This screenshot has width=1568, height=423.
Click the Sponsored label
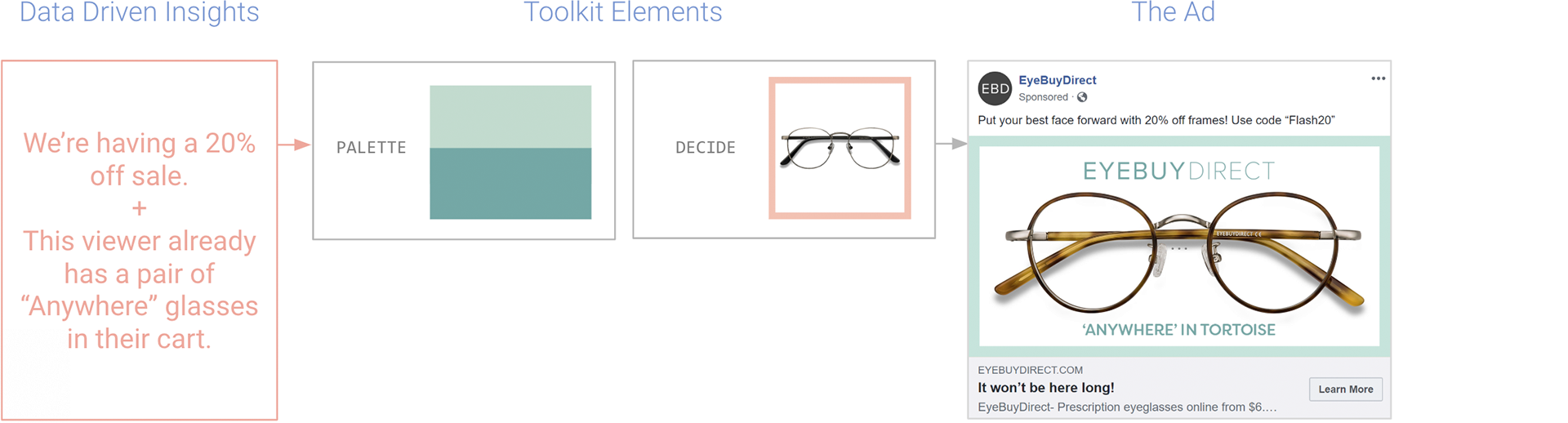tap(1043, 97)
